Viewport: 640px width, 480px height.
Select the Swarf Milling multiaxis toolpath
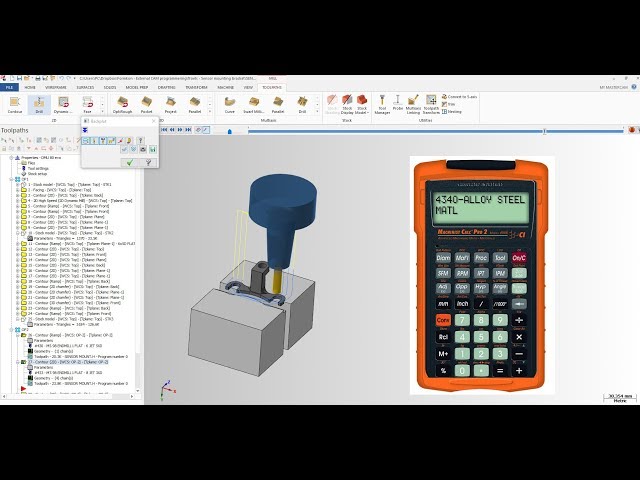(x=254, y=104)
